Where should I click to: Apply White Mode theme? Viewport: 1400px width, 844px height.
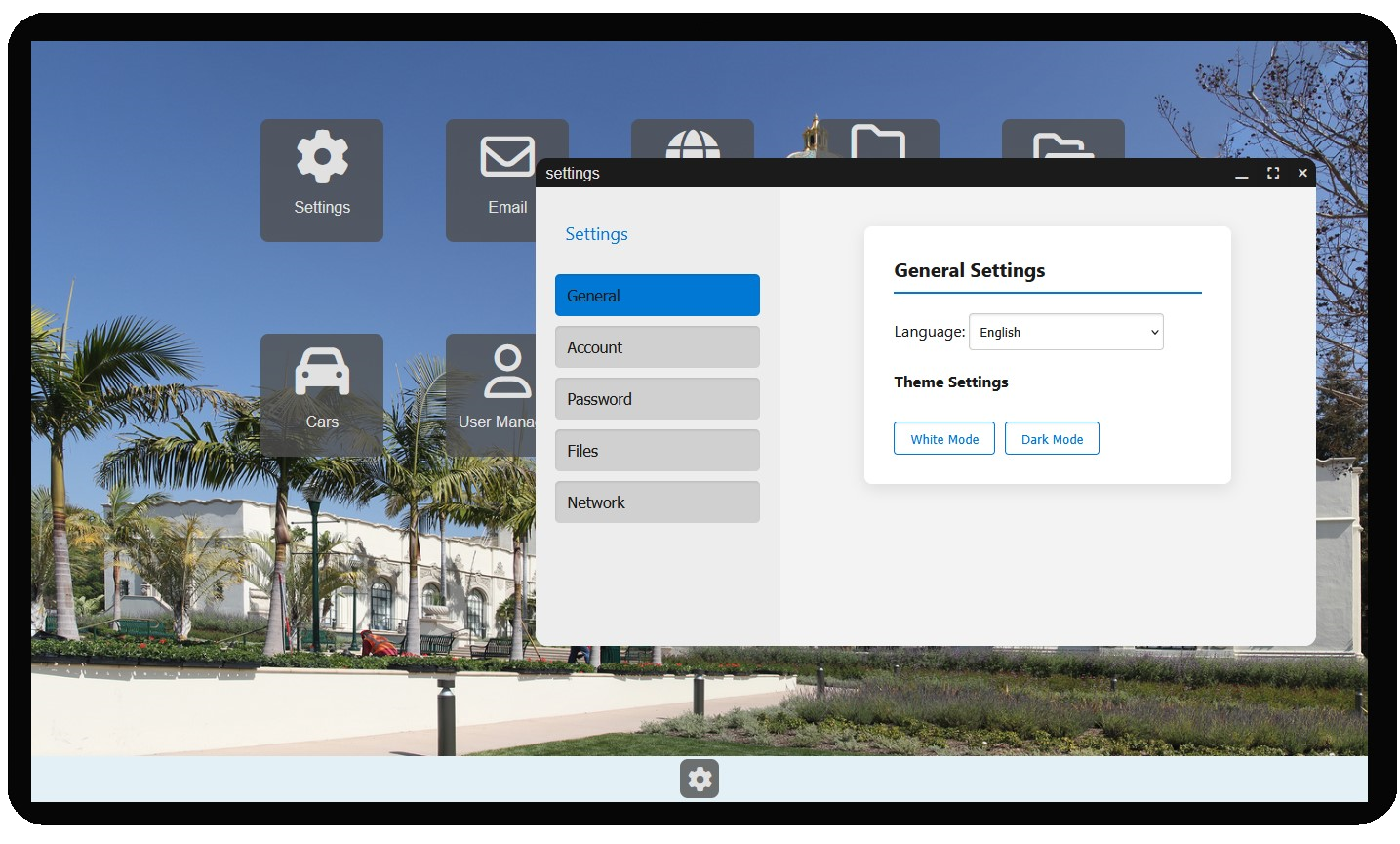944,439
